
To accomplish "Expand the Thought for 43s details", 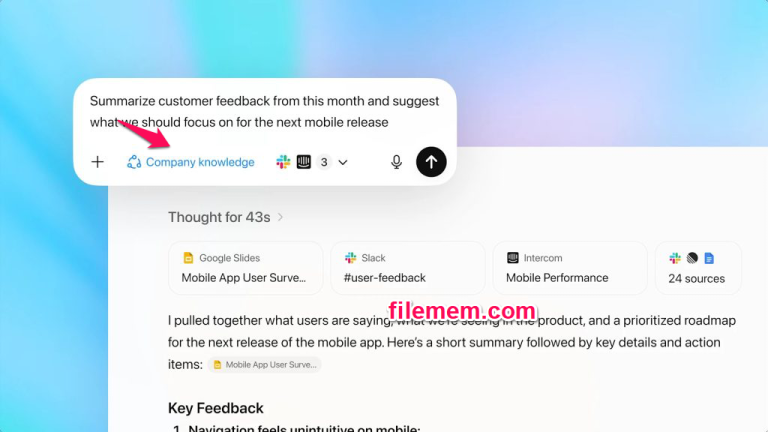I will tap(225, 217).
